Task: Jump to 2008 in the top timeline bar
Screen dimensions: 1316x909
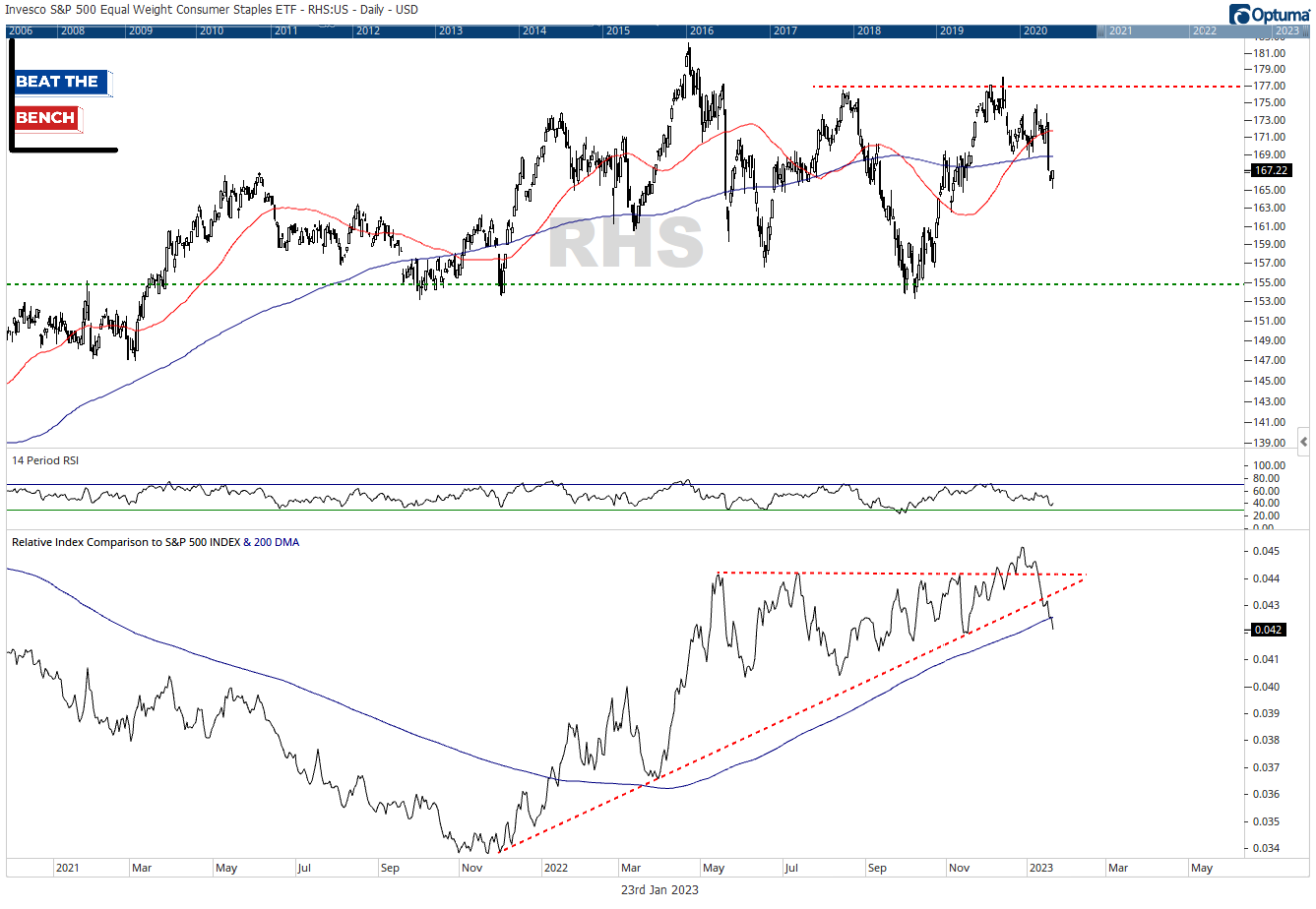Action: point(73,30)
